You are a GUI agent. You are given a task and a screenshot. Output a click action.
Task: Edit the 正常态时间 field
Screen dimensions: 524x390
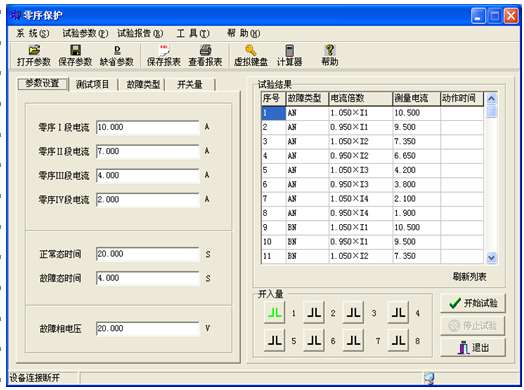click(x=148, y=254)
